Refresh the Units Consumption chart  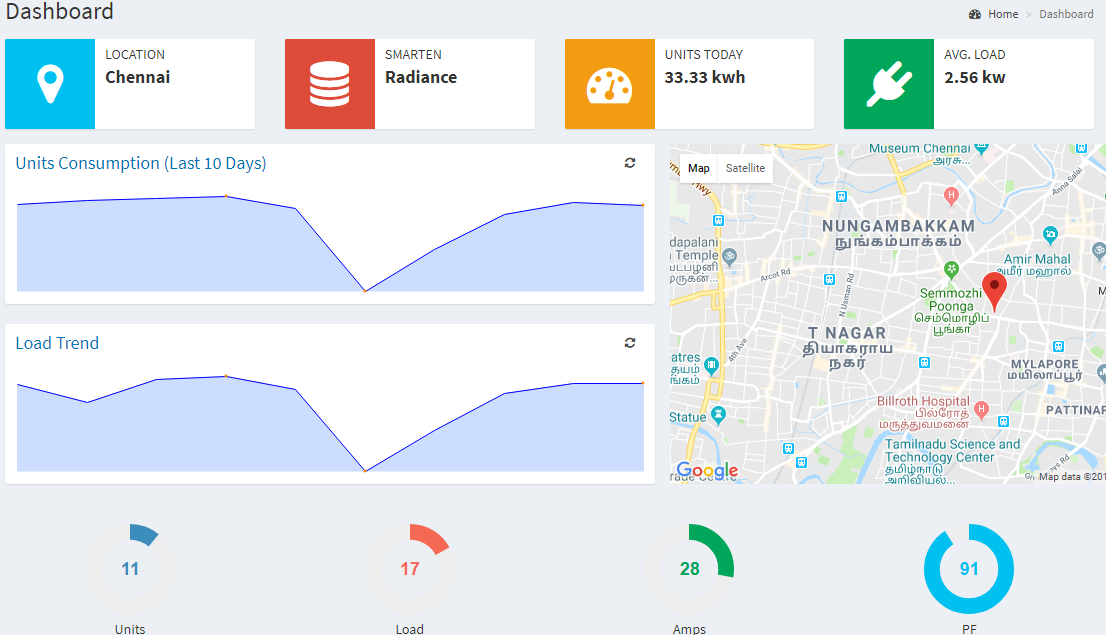[630, 163]
